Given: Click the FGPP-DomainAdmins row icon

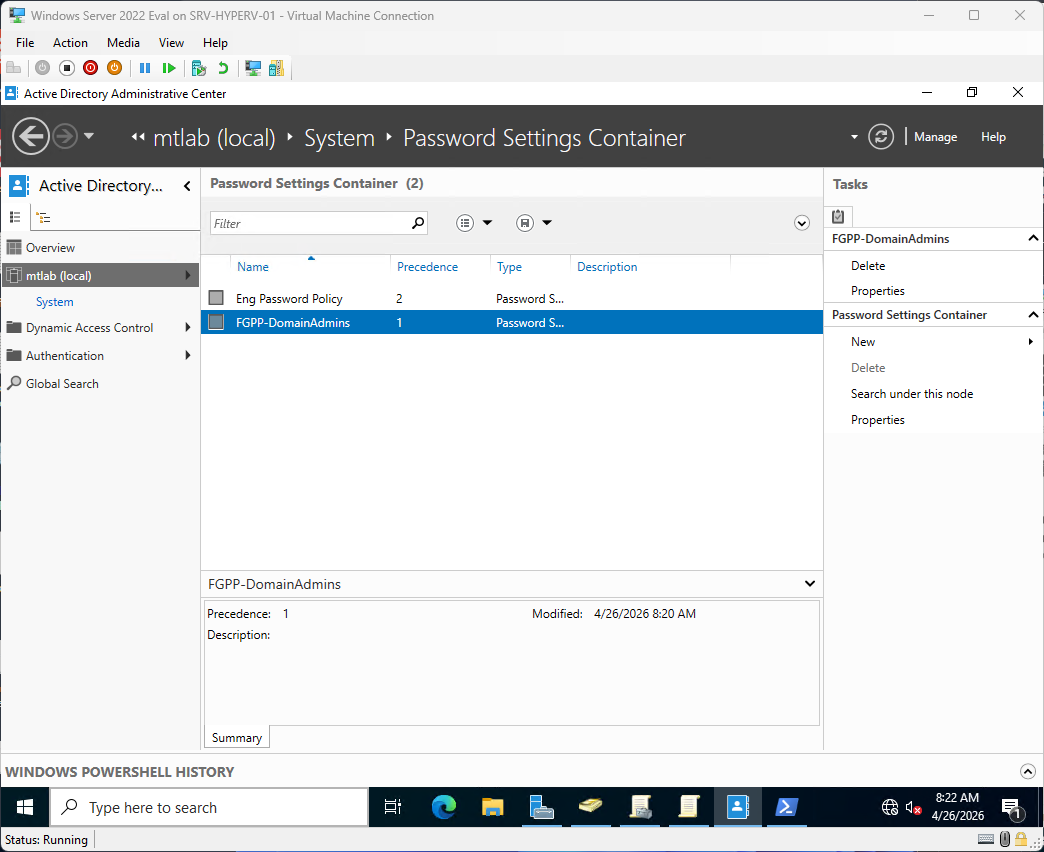Looking at the screenshot, I should pyautogui.click(x=216, y=322).
